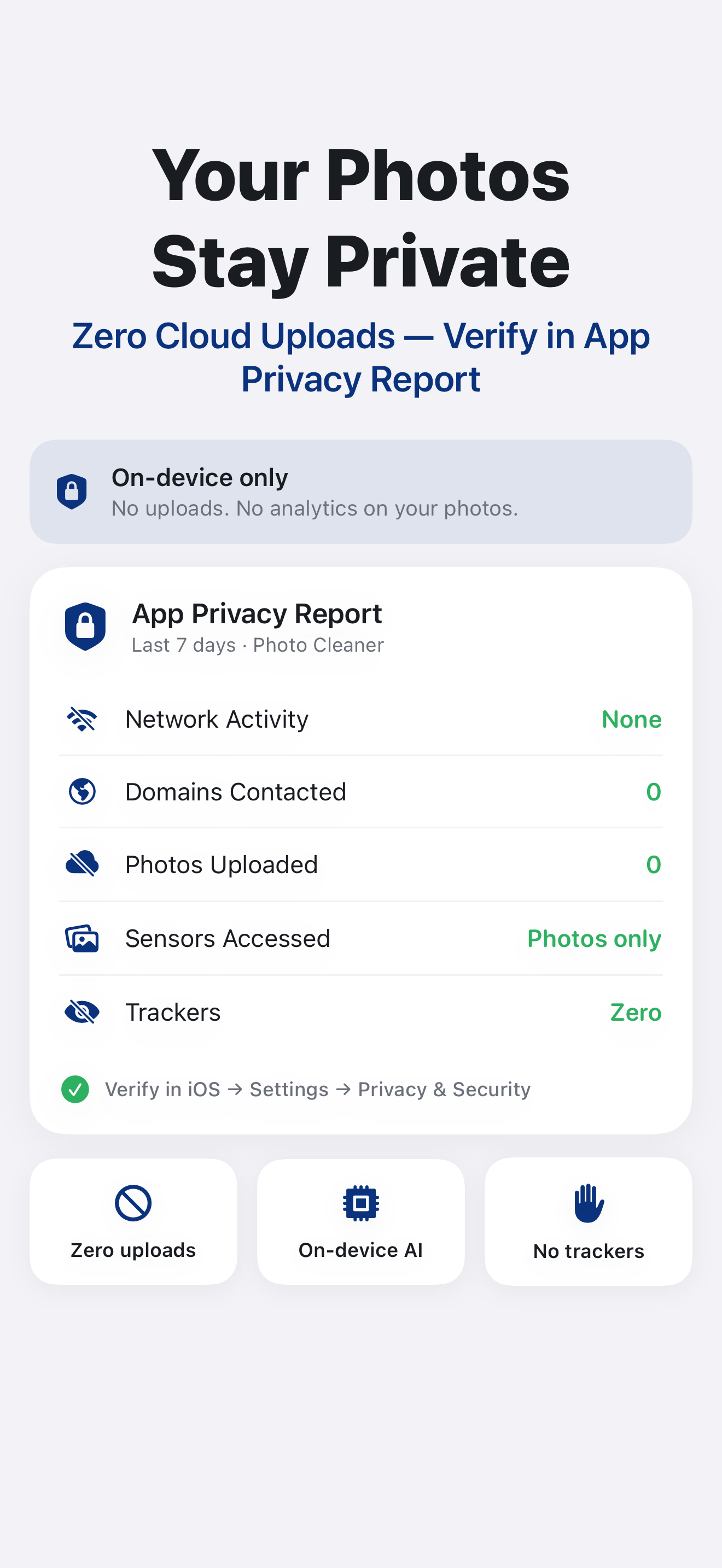Tap the Photos only sensor value
The width and height of the screenshot is (722, 1568).
594,939
